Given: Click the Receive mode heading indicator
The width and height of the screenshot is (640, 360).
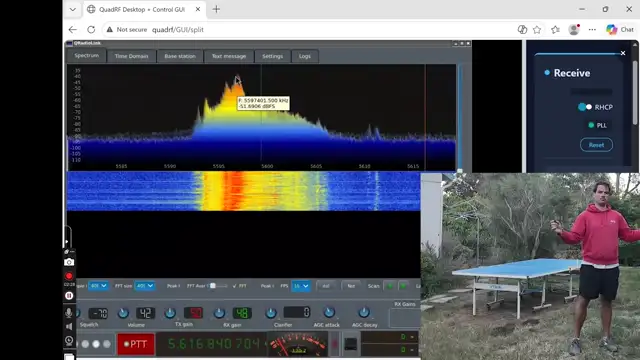Looking at the screenshot, I should tap(547, 73).
